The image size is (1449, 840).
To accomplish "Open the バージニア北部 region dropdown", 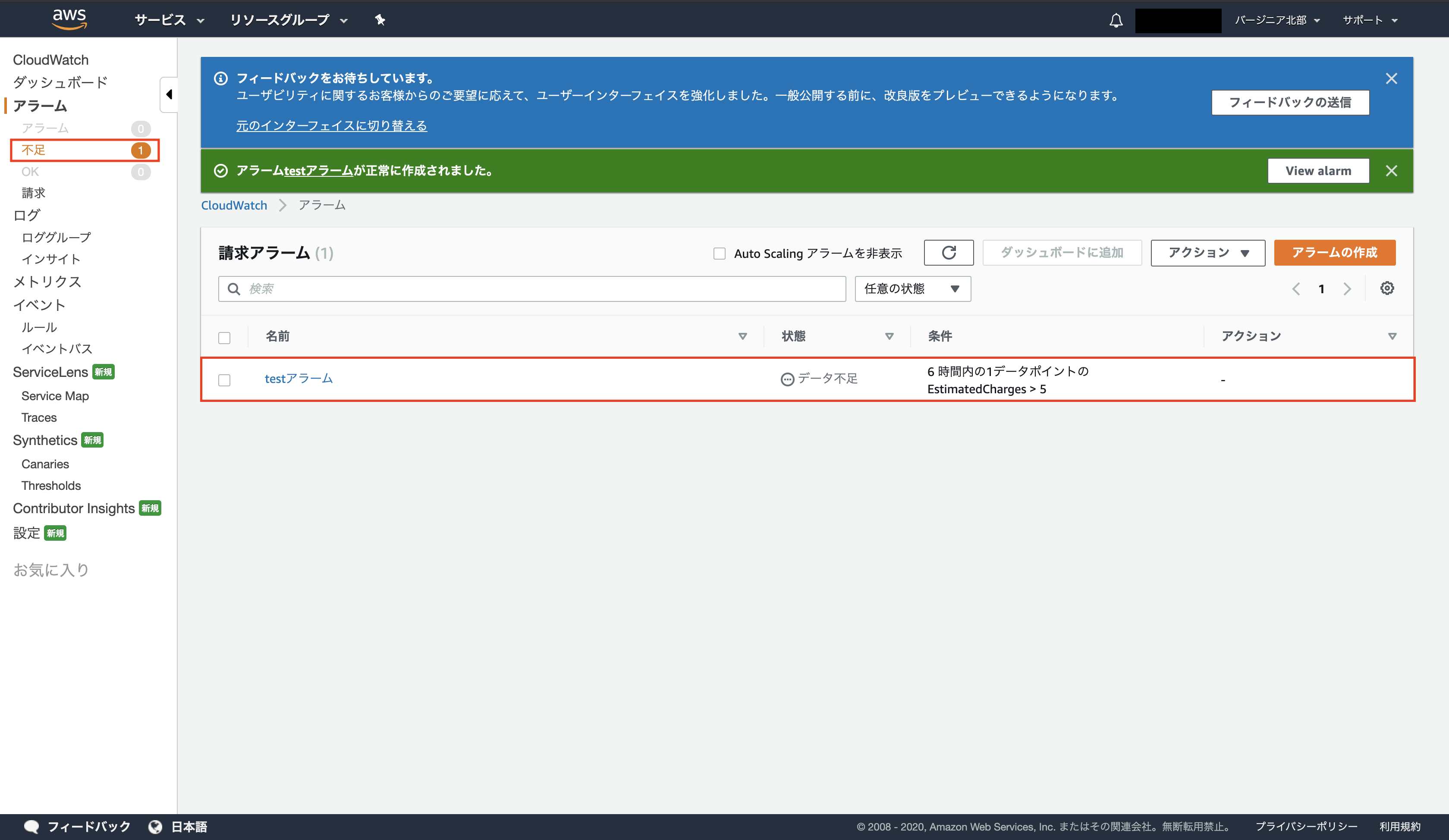I will pyautogui.click(x=1276, y=20).
